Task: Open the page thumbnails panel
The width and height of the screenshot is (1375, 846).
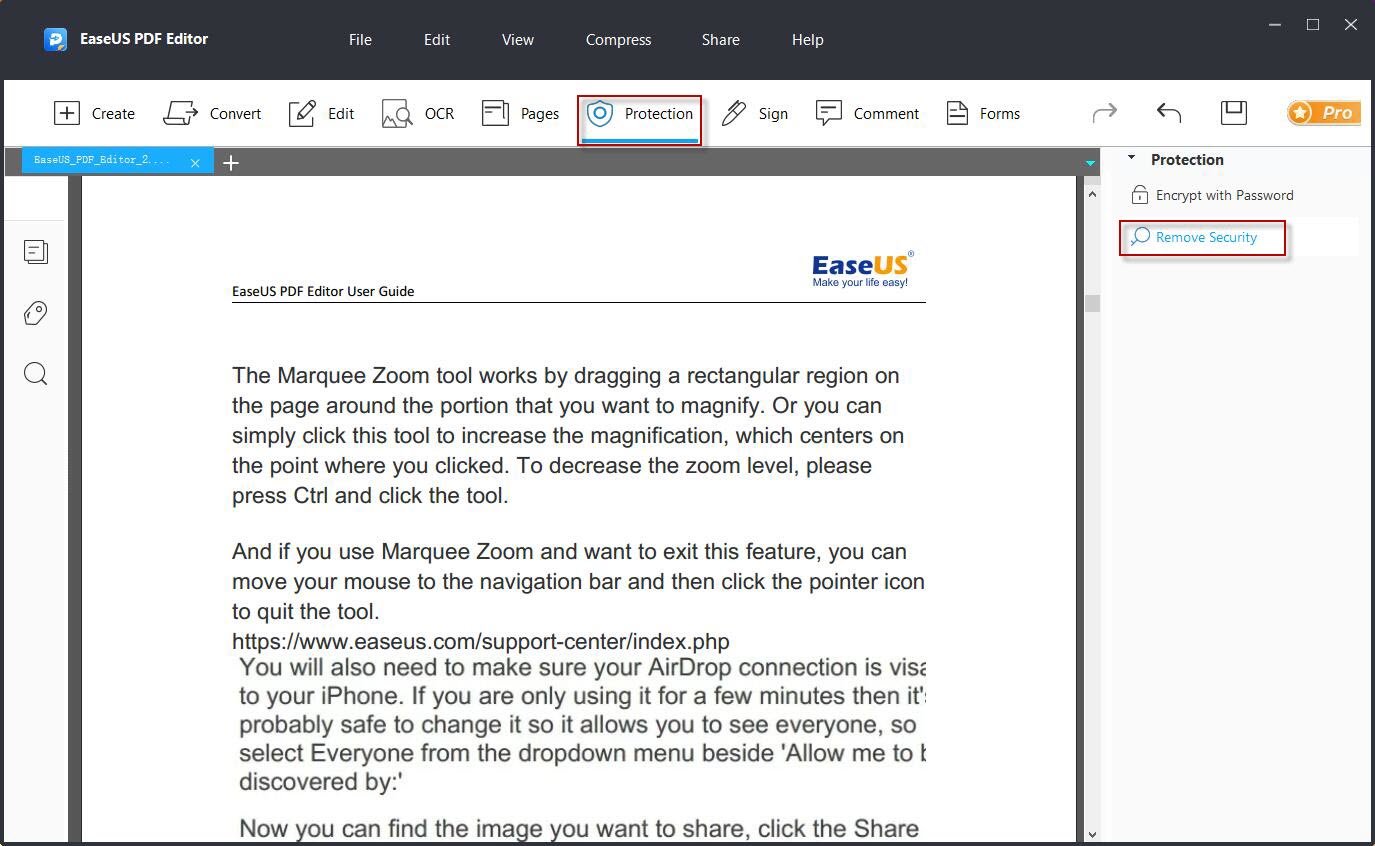Action: pyautogui.click(x=36, y=252)
